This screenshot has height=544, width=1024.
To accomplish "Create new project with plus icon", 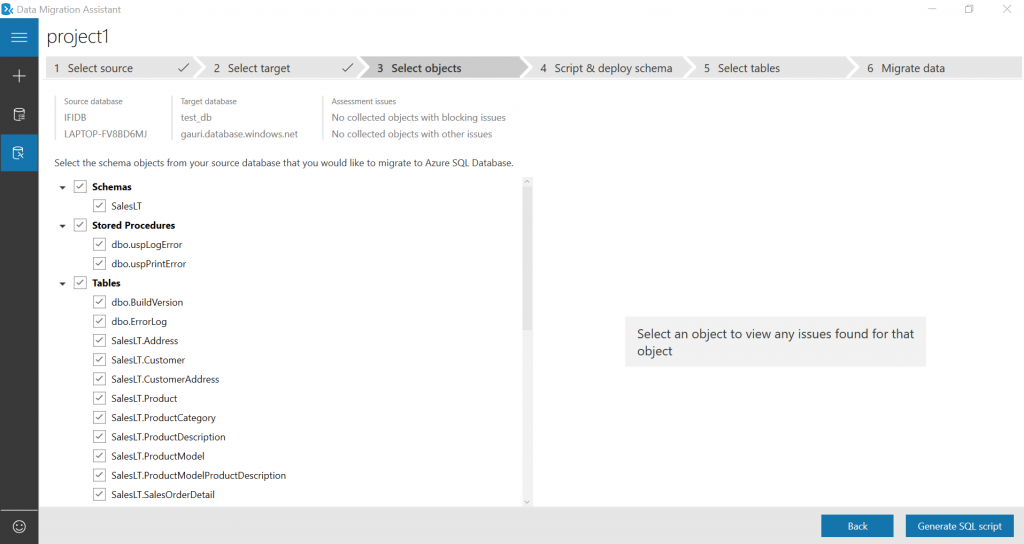I will coord(19,76).
